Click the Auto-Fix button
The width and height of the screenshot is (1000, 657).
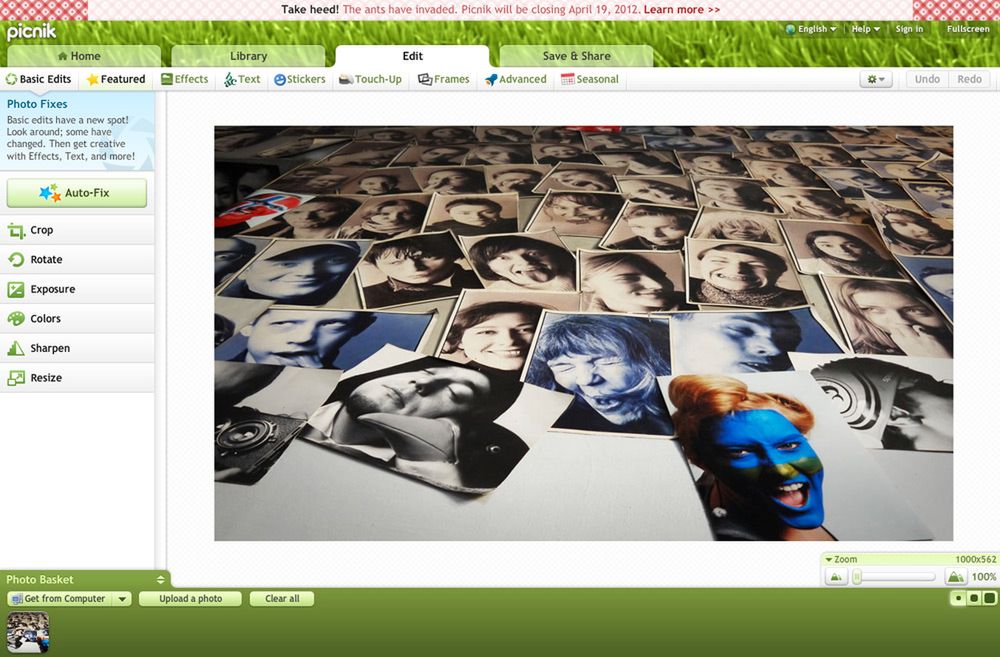tap(77, 193)
